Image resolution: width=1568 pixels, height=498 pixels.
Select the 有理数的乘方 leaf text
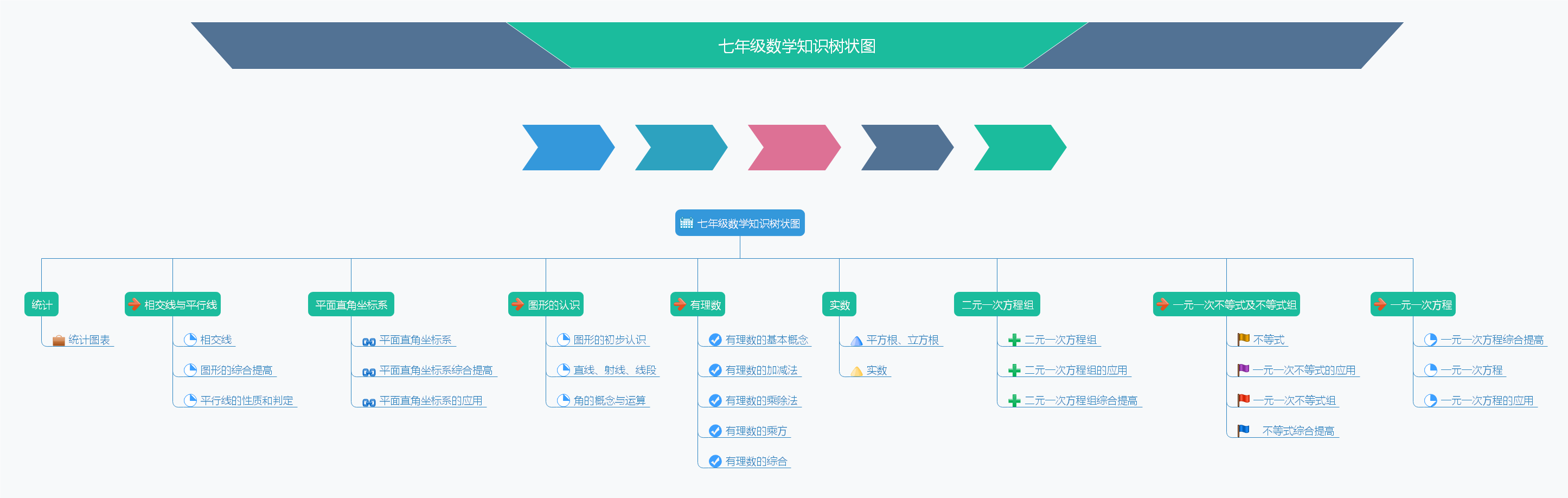click(756, 431)
